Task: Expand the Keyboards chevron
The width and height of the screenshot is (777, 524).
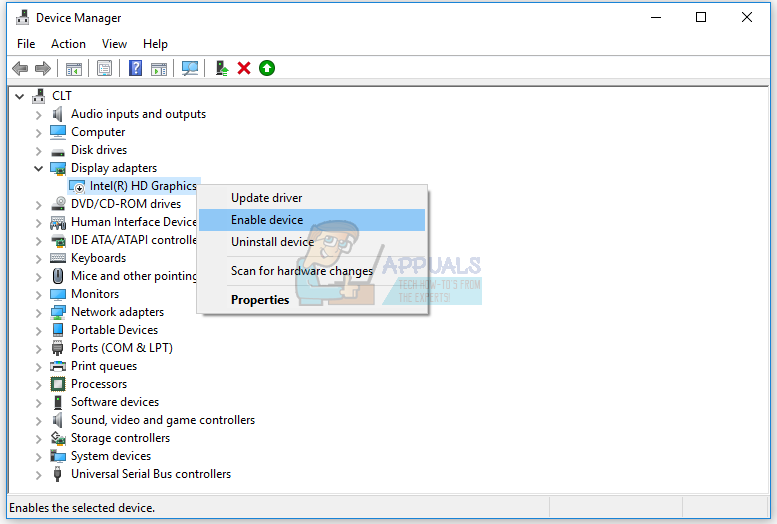Action: tap(39, 259)
